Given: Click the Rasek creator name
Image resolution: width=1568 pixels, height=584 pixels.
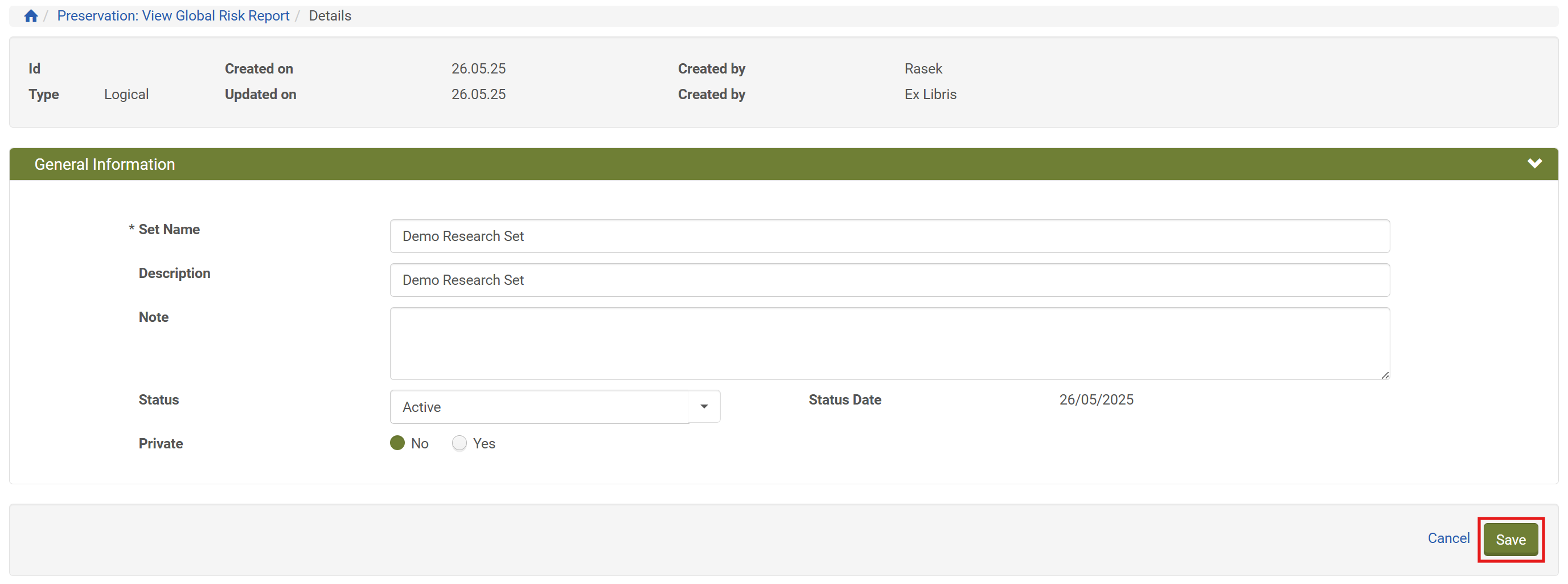Looking at the screenshot, I should tap(923, 69).
